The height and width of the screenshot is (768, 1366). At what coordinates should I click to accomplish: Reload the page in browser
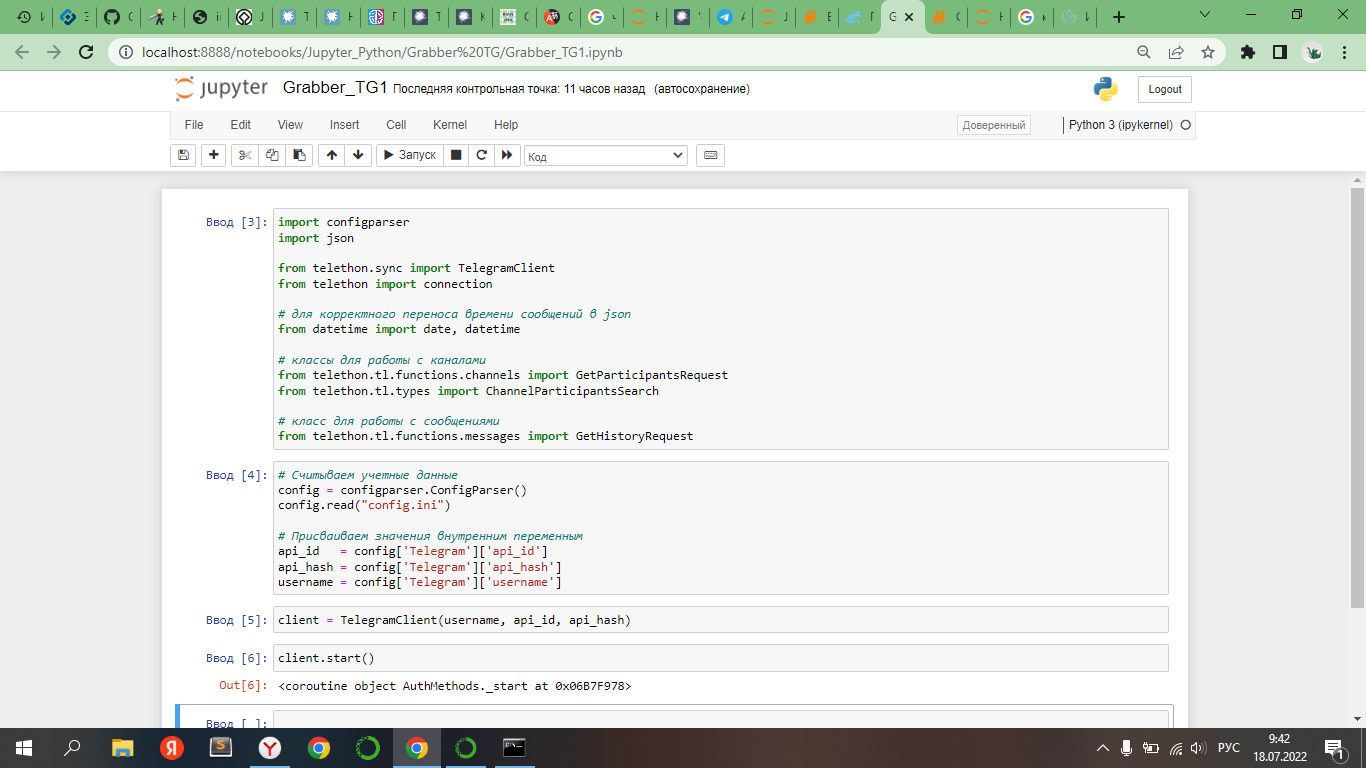coord(86,52)
